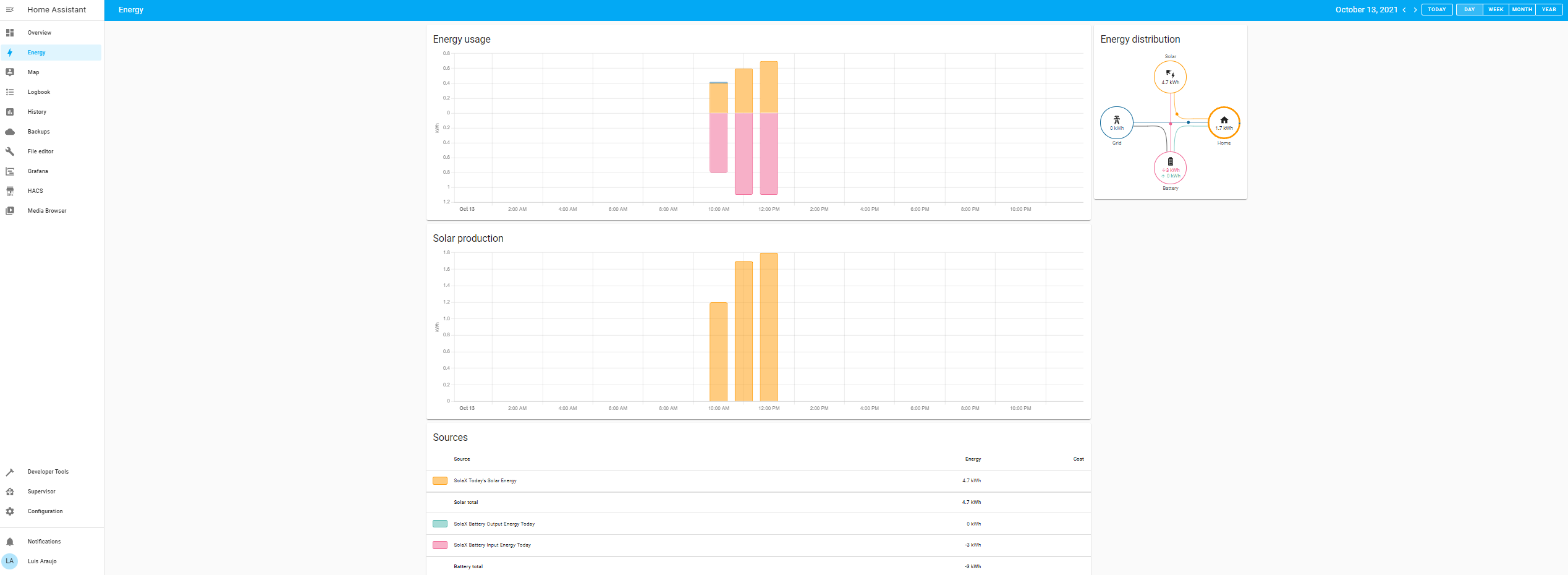The width and height of the screenshot is (1568, 575).
Task: Click the Solar total row label
Action: point(466,502)
